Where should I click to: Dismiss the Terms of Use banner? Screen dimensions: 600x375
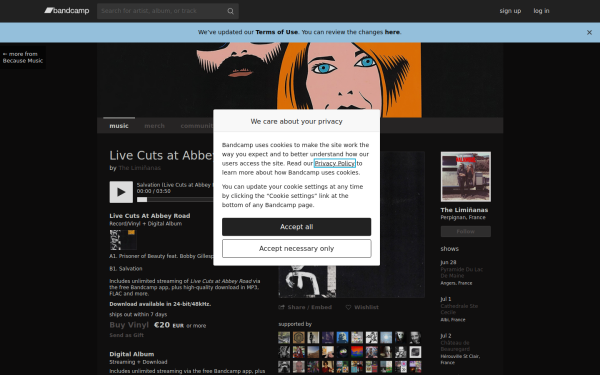[x=589, y=33]
